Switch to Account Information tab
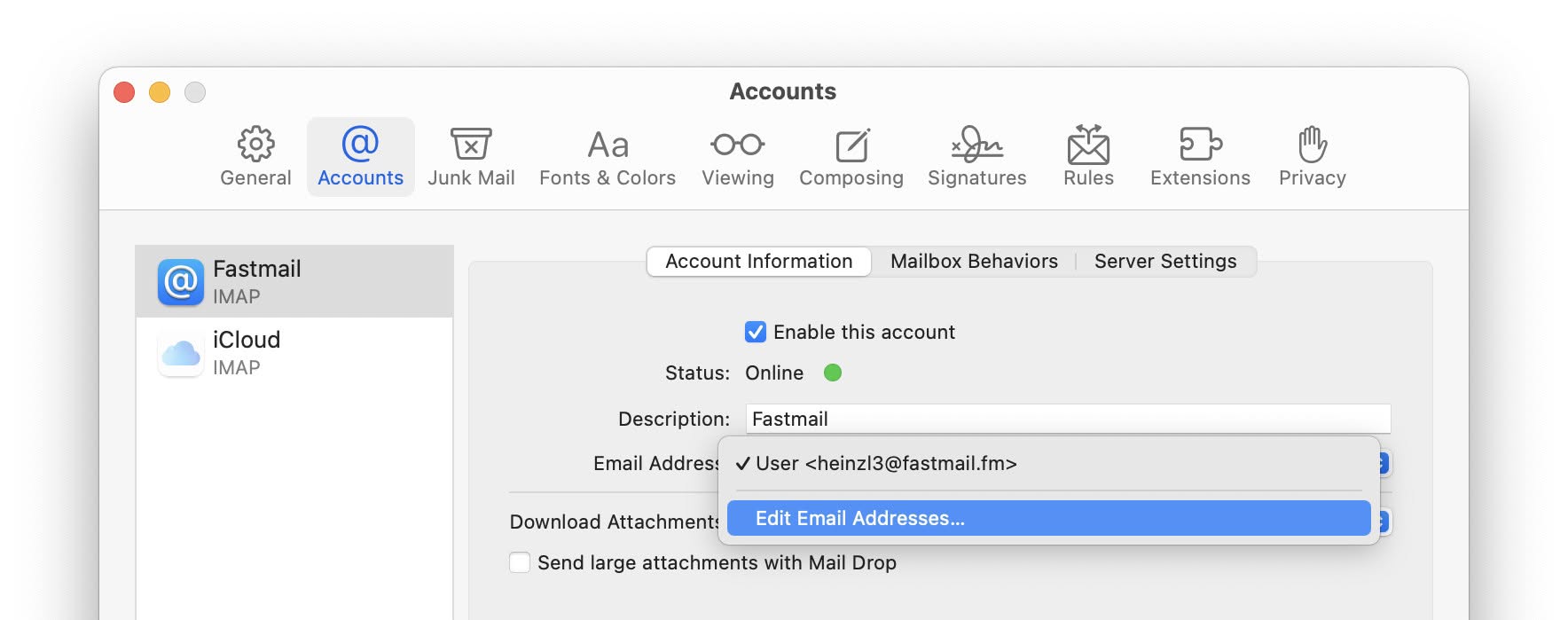Image resolution: width=1568 pixels, height=620 pixels. 759,262
